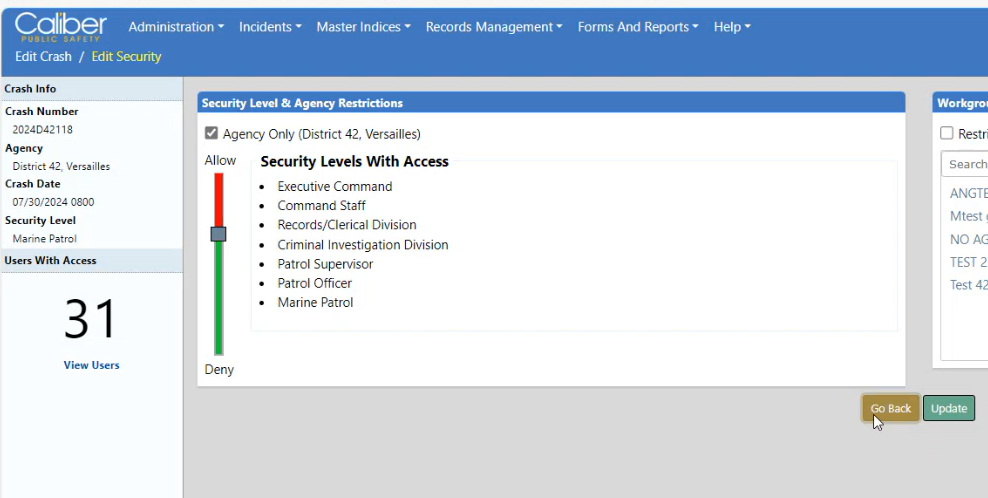The image size is (988, 498).
Task: Click the workgroup Search field
Action: tap(966, 164)
